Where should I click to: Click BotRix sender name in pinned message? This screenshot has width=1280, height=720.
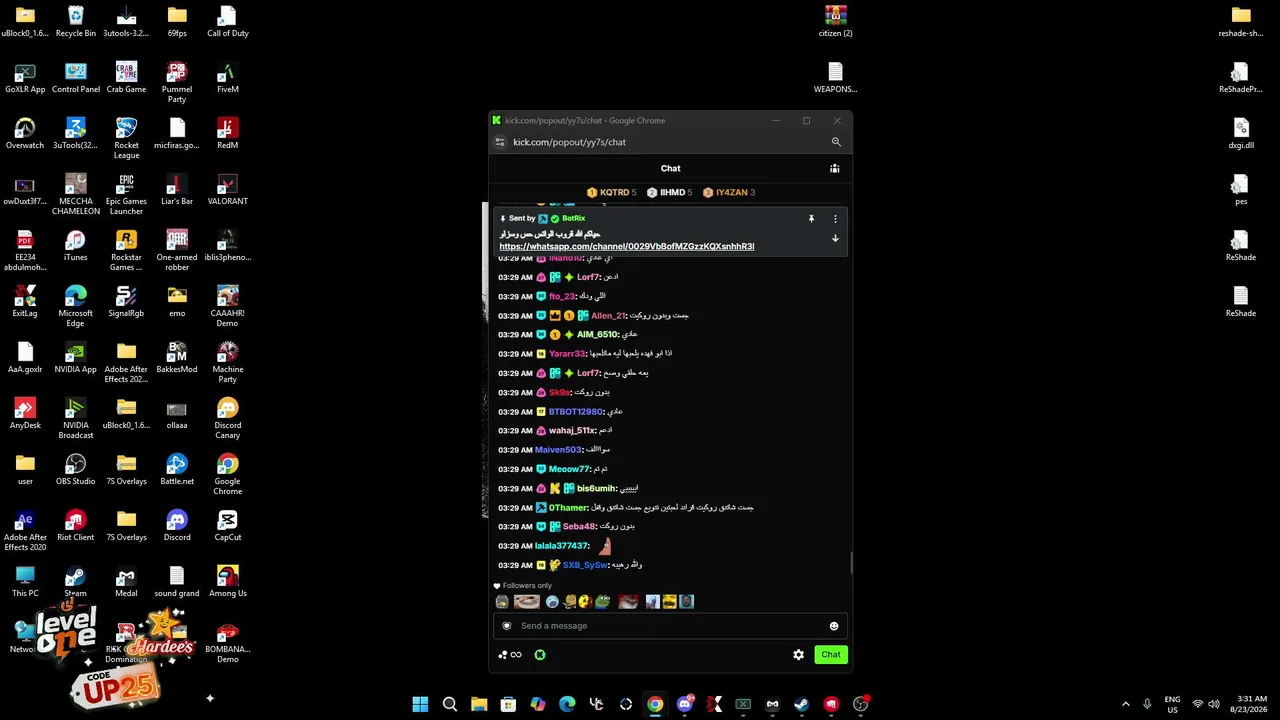pos(573,218)
